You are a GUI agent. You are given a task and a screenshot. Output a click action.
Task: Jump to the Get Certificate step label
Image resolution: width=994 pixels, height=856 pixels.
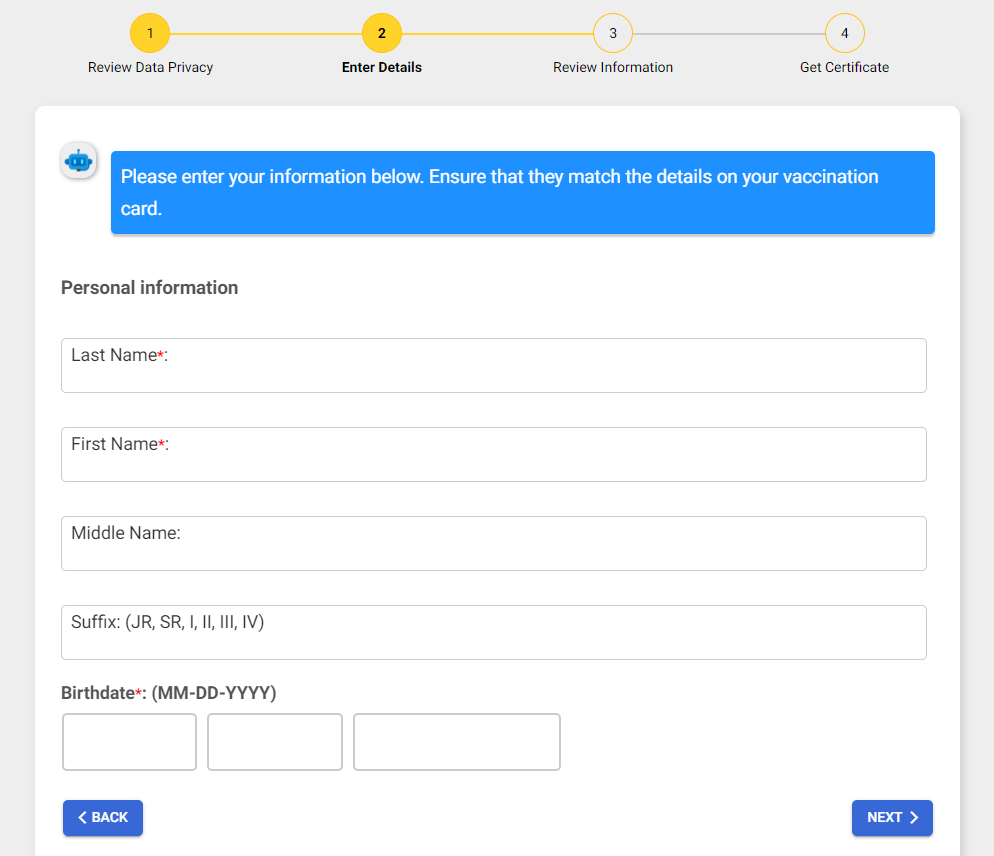click(x=844, y=67)
